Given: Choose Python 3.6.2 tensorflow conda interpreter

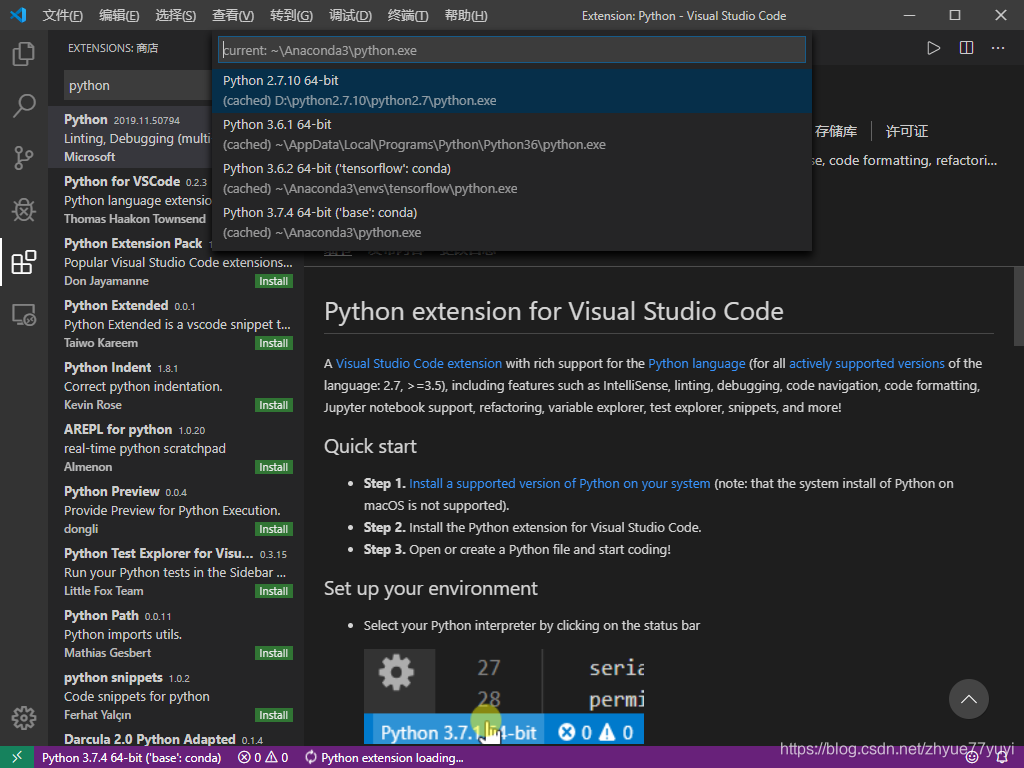Looking at the screenshot, I should (512, 178).
